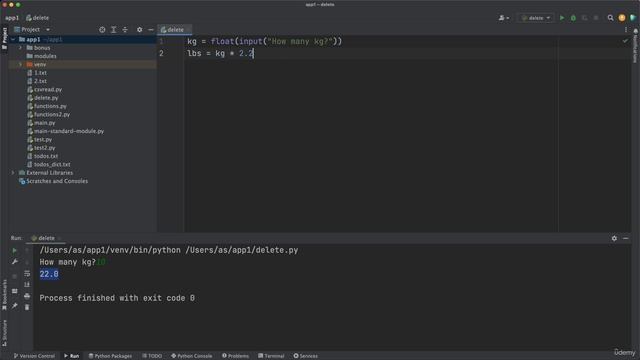This screenshot has height=360, width=640.
Task: Toggle Bookmarks side tool window
Action: [x=4, y=295]
